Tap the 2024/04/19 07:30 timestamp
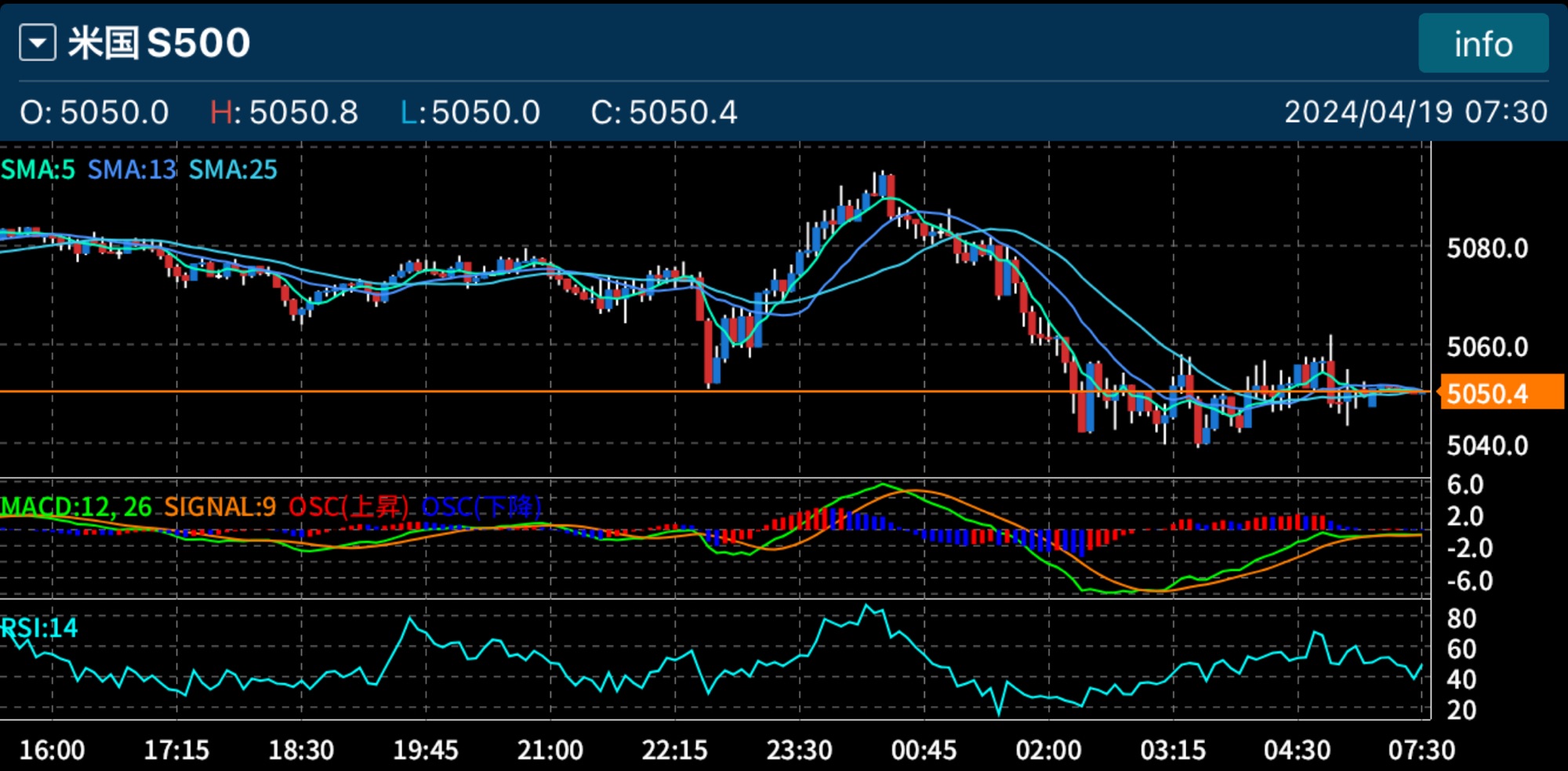The image size is (1568, 771). point(1415,112)
